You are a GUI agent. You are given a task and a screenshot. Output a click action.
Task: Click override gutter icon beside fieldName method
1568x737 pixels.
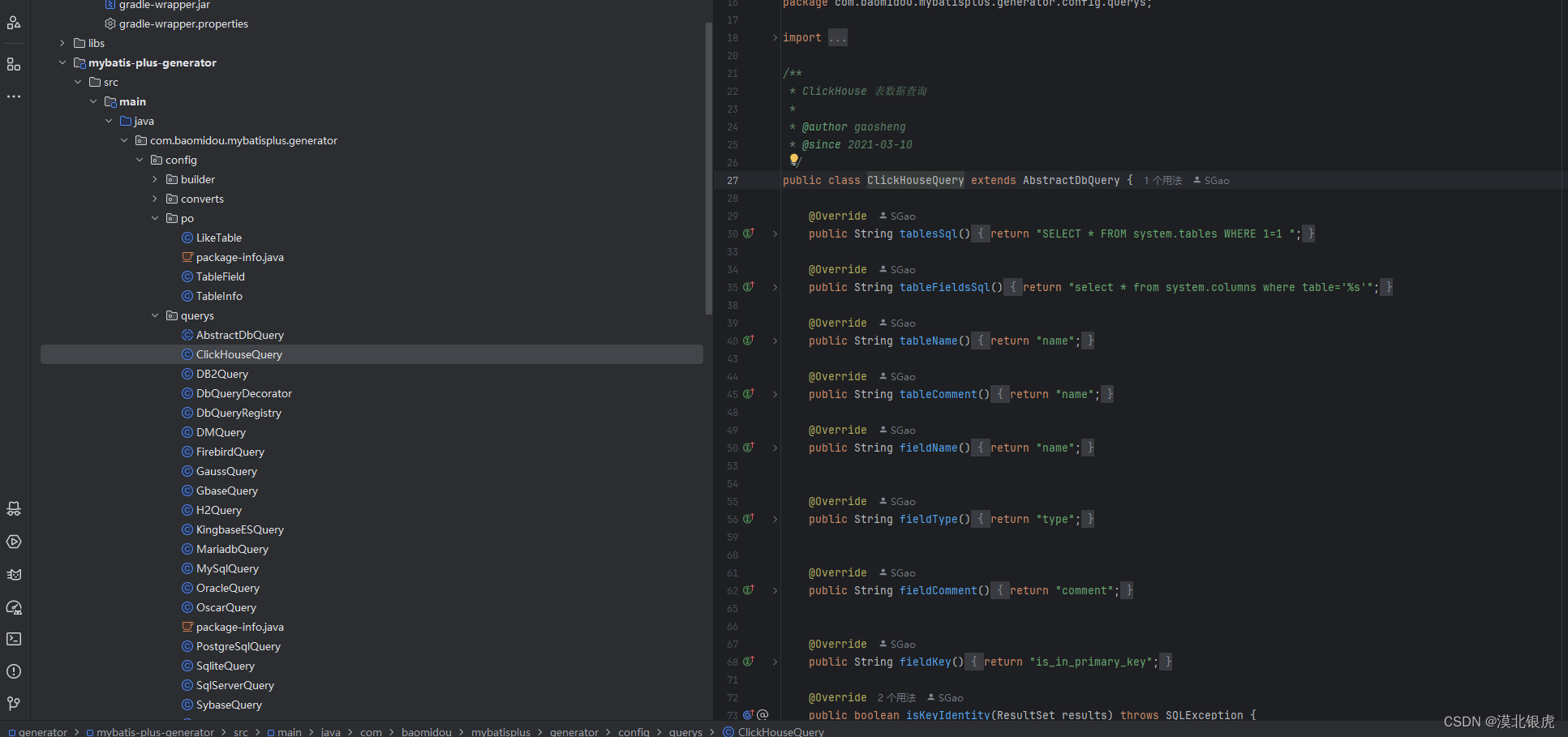(749, 448)
